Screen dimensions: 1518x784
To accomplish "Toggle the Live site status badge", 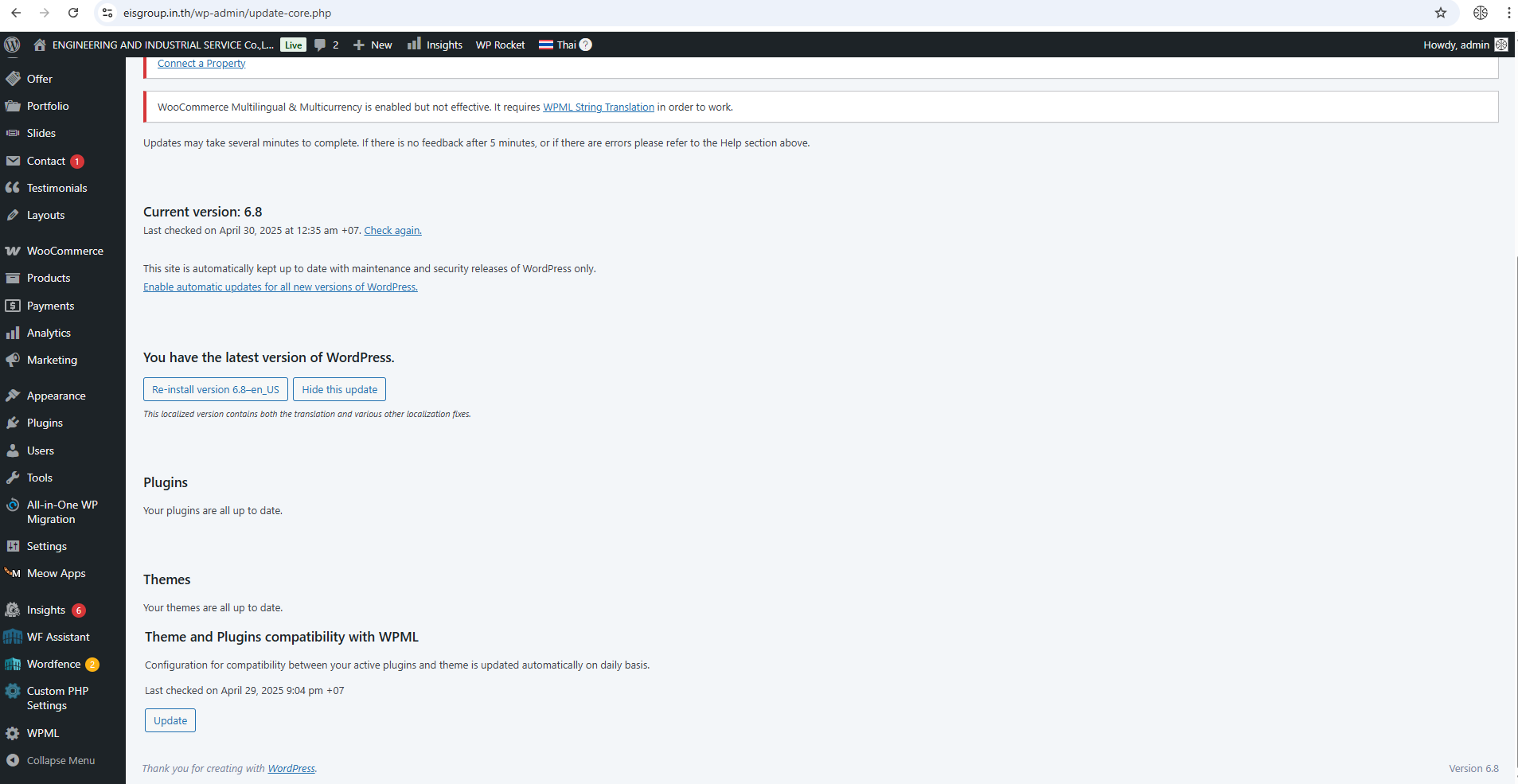I will coord(293,45).
